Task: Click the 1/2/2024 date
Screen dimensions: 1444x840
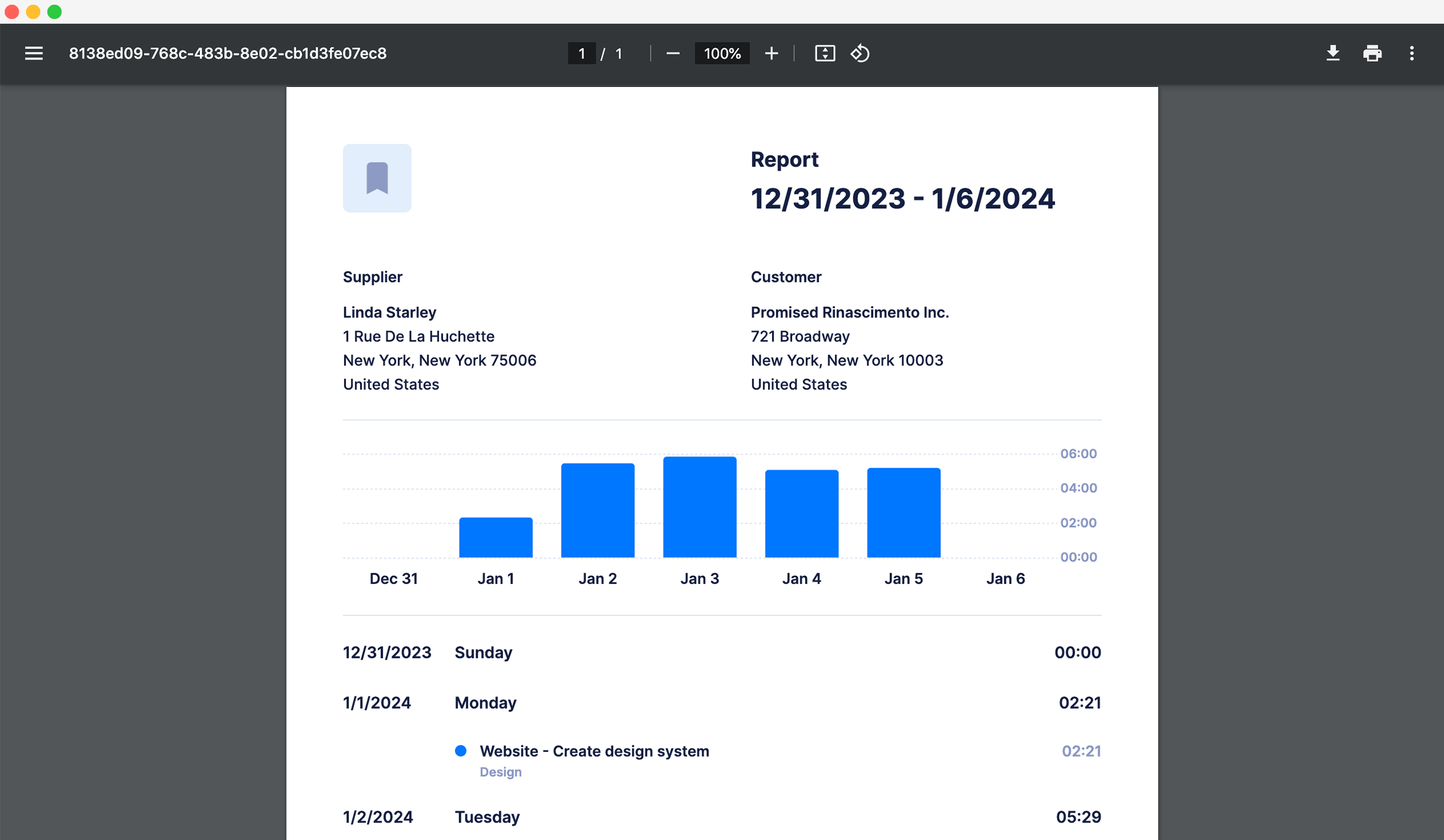Action: pyautogui.click(x=378, y=817)
